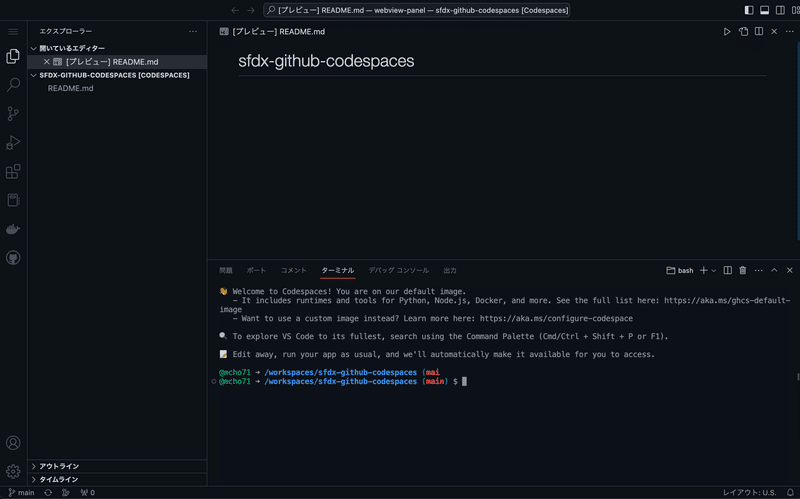This screenshot has height=499, width=800.
Task: Create a new terminal with plus icon
Action: [704, 270]
